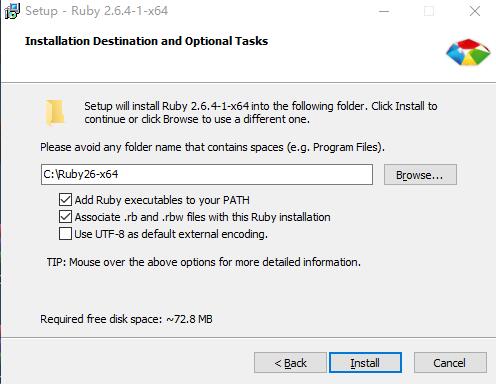Click the greyed-out maximize button
This screenshot has height=384, width=496.
[429, 11]
